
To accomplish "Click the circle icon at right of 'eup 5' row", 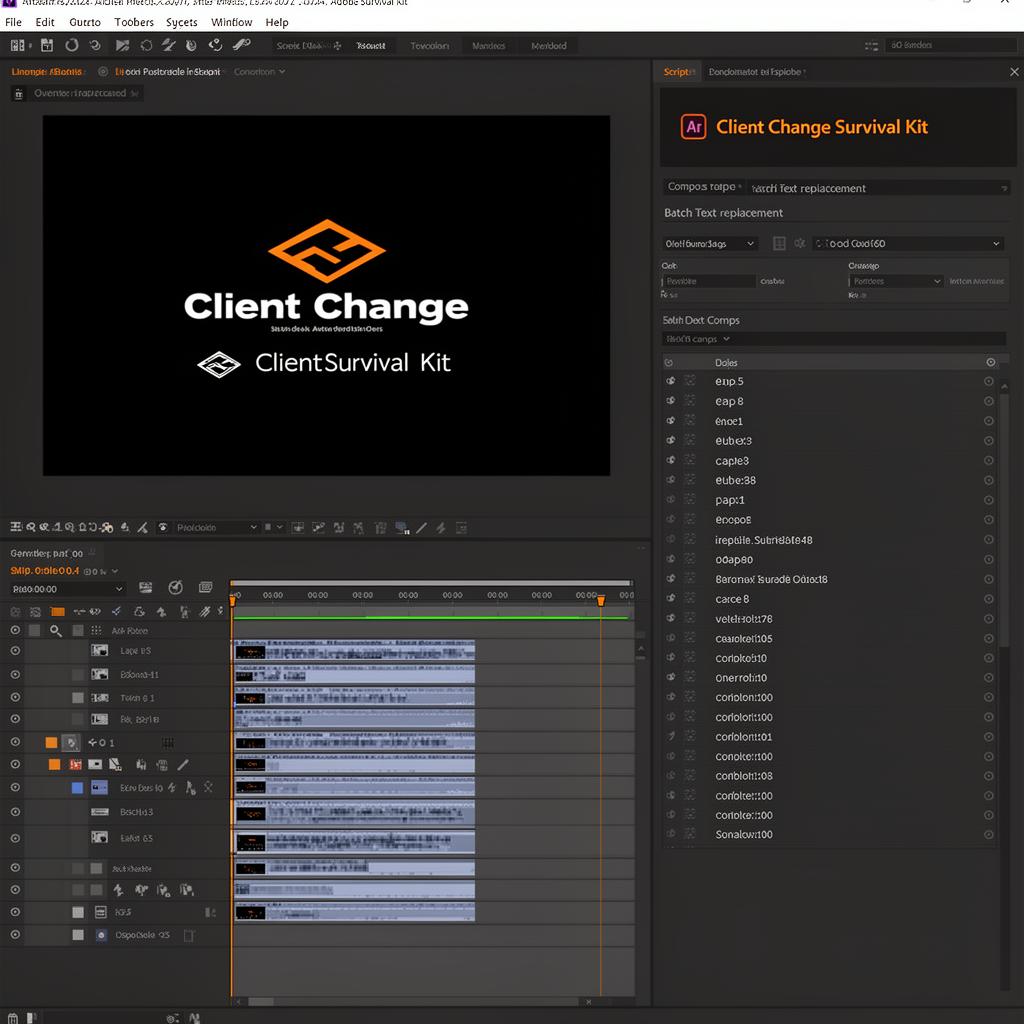I will (989, 381).
